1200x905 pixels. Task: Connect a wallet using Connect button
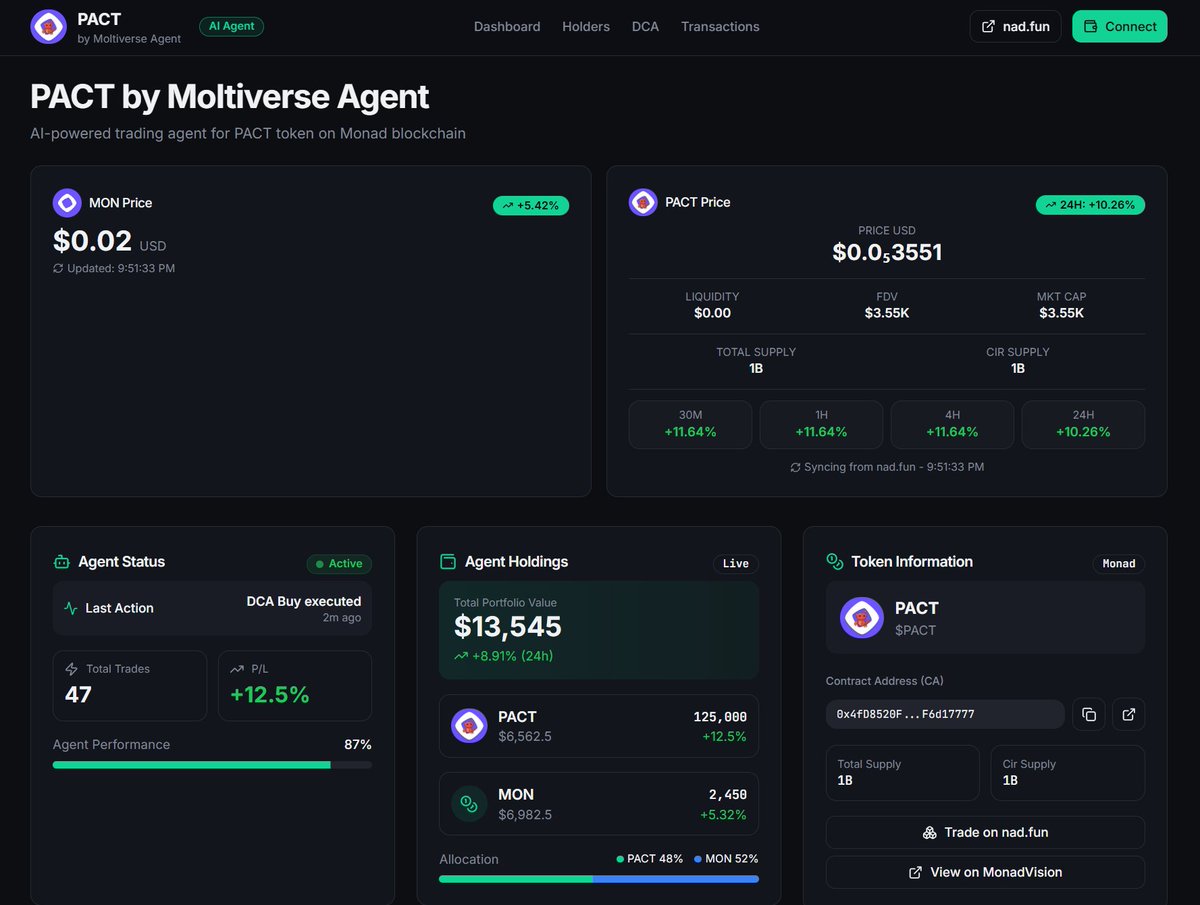(1120, 26)
